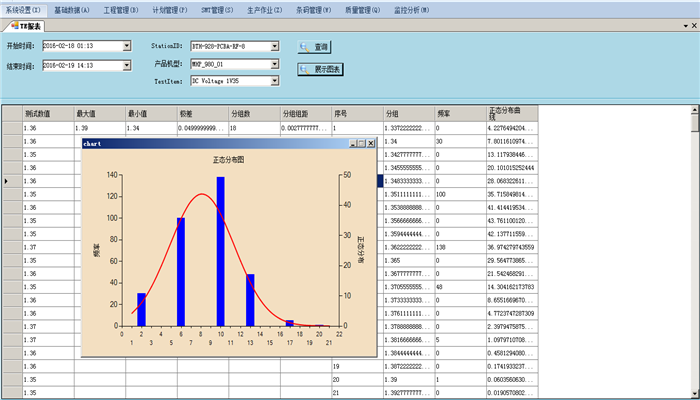
Task: Click the tallest blue bar in chart
Action: (x=221, y=251)
